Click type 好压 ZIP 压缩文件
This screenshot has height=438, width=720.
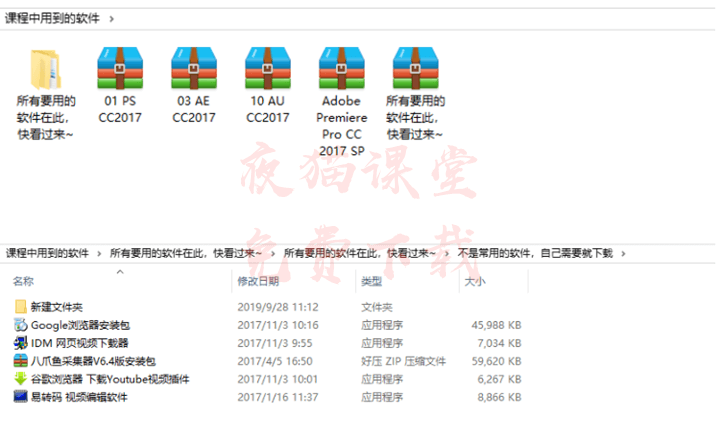tap(403, 361)
